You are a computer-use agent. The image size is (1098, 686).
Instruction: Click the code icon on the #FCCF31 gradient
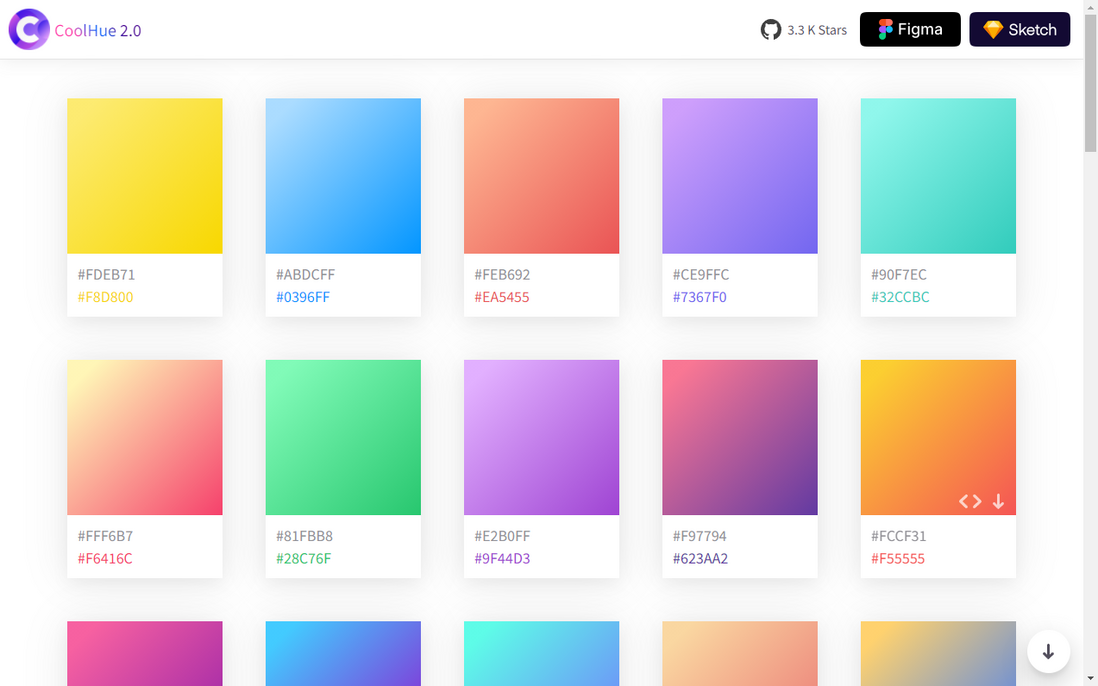click(970, 501)
